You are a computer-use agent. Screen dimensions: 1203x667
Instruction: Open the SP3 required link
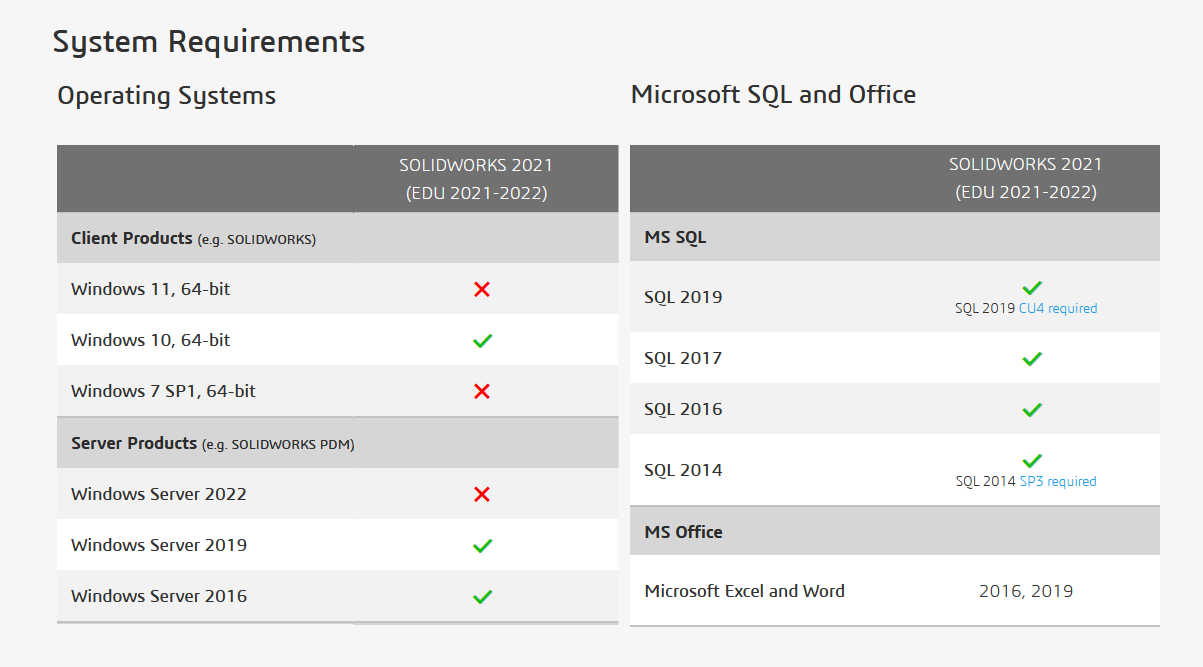pos(1058,482)
